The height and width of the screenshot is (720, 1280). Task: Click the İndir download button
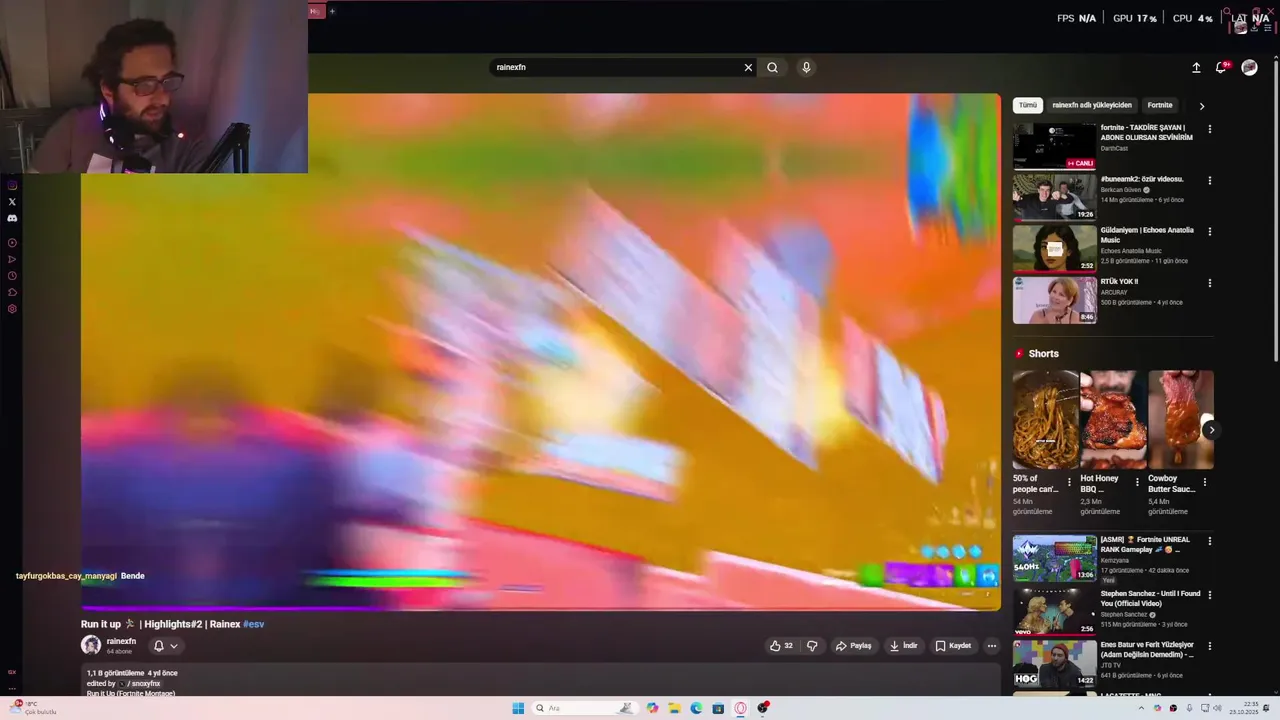point(904,646)
